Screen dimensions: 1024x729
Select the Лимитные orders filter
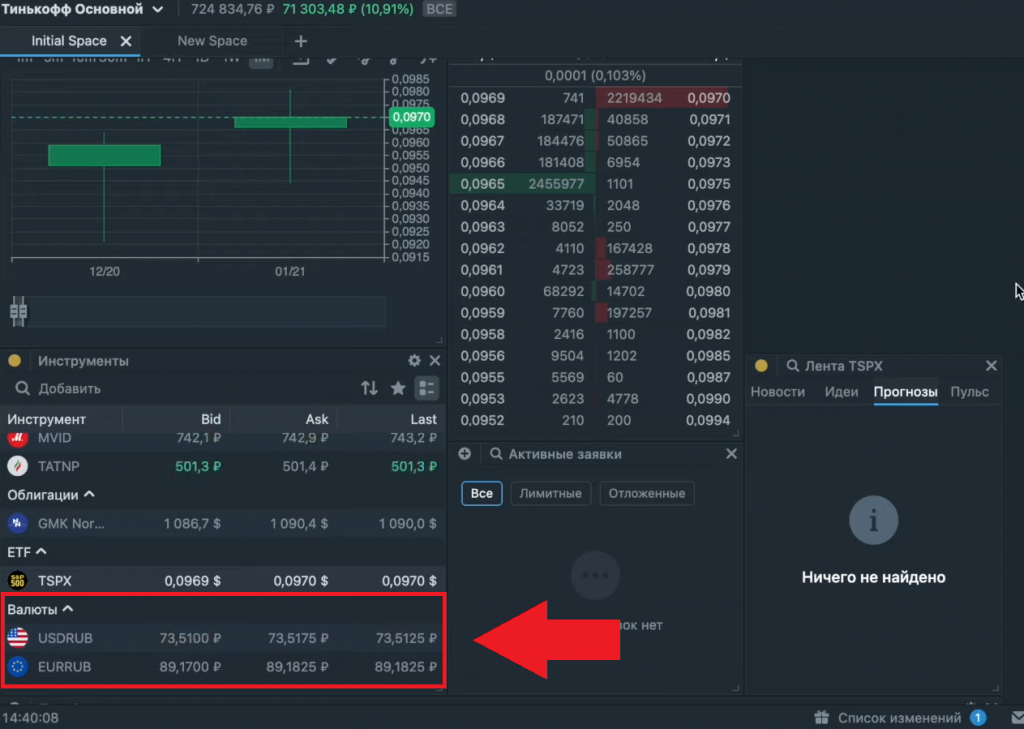point(551,493)
